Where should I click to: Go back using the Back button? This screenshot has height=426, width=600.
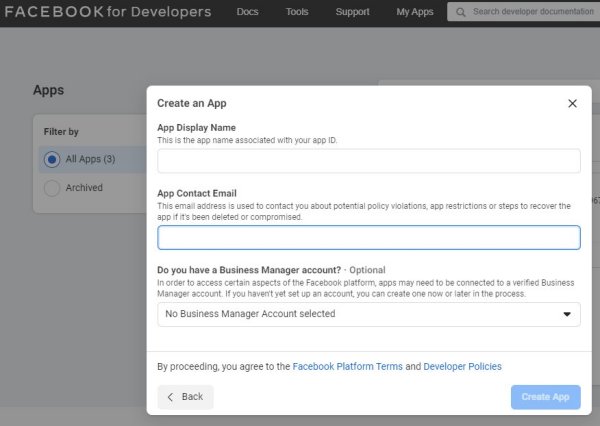pyautogui.click(x=185, y=397)
